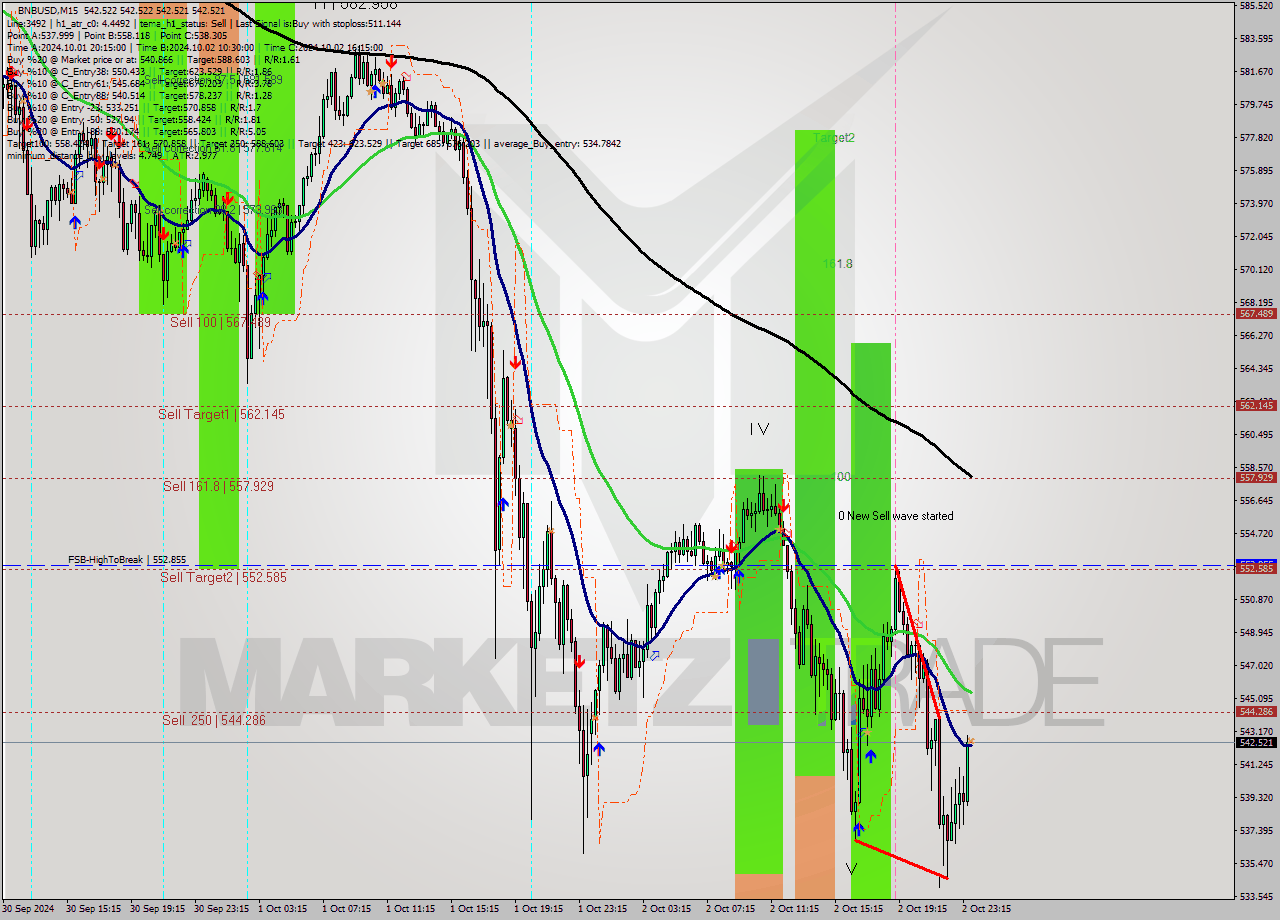Select the 'Sell Target1 | 562.145' label

[221, 414]
